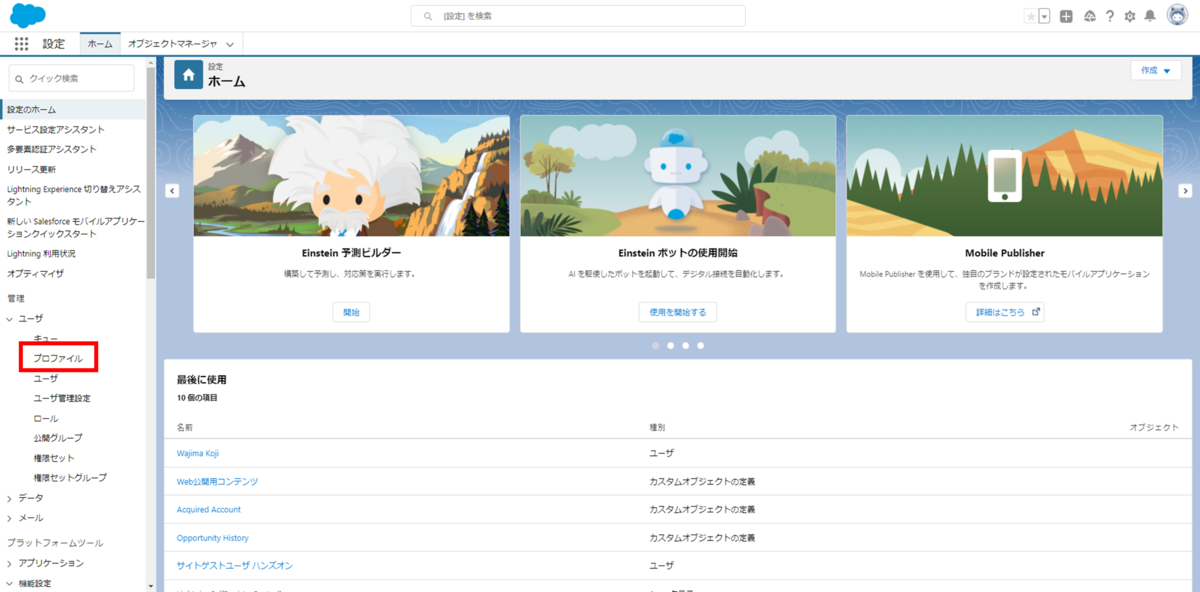The height and width of the screenshot is (592, 1200).
Task: Click the Quick Find search box
Action: click(x=71, y=78)
